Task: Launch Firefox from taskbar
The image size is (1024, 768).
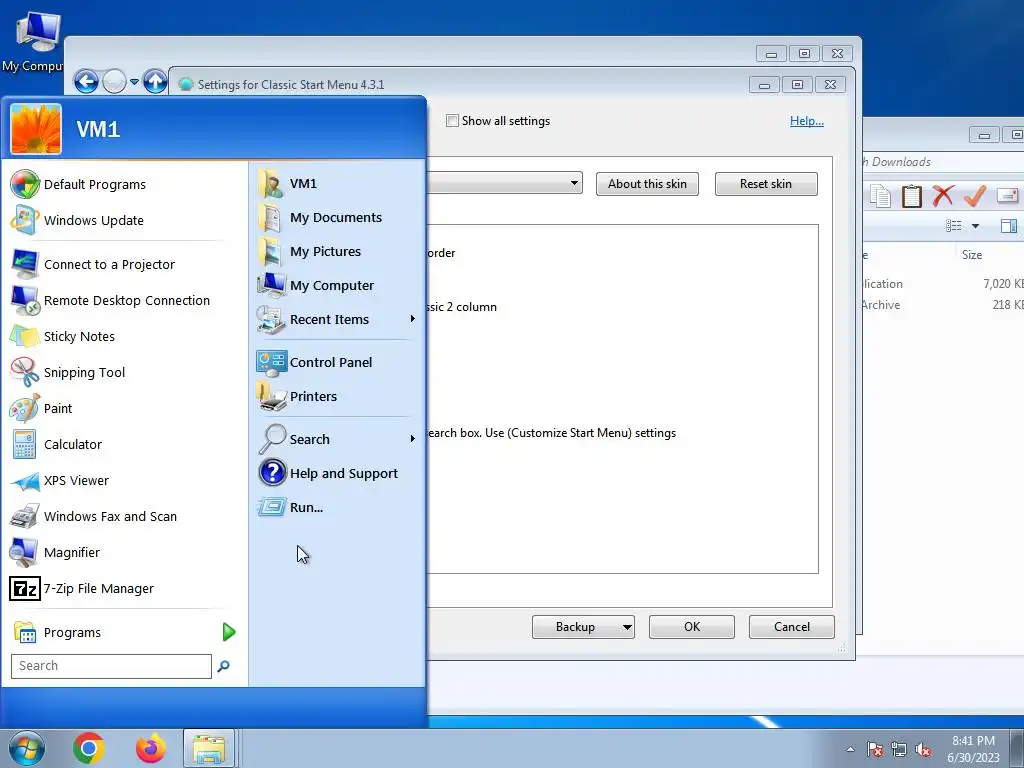Action: pyautogui.click(x=151, y=748)
